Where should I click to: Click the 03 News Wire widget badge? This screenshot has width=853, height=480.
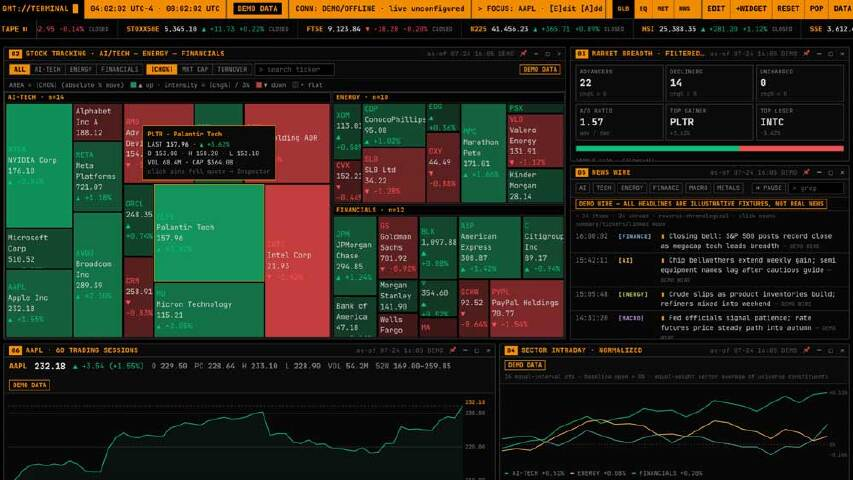pos(582,173)
